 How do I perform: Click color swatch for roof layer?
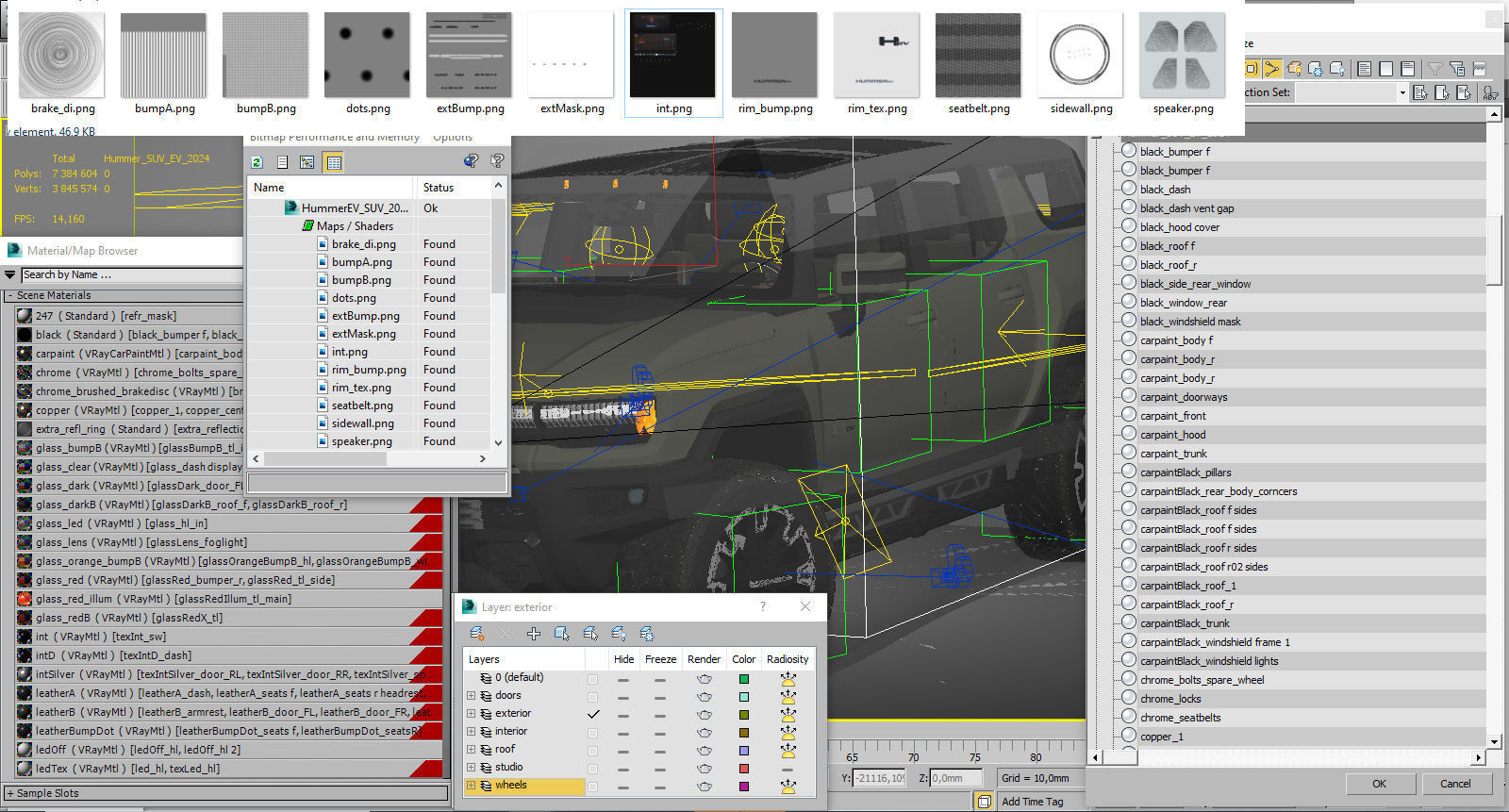point(744,750)
